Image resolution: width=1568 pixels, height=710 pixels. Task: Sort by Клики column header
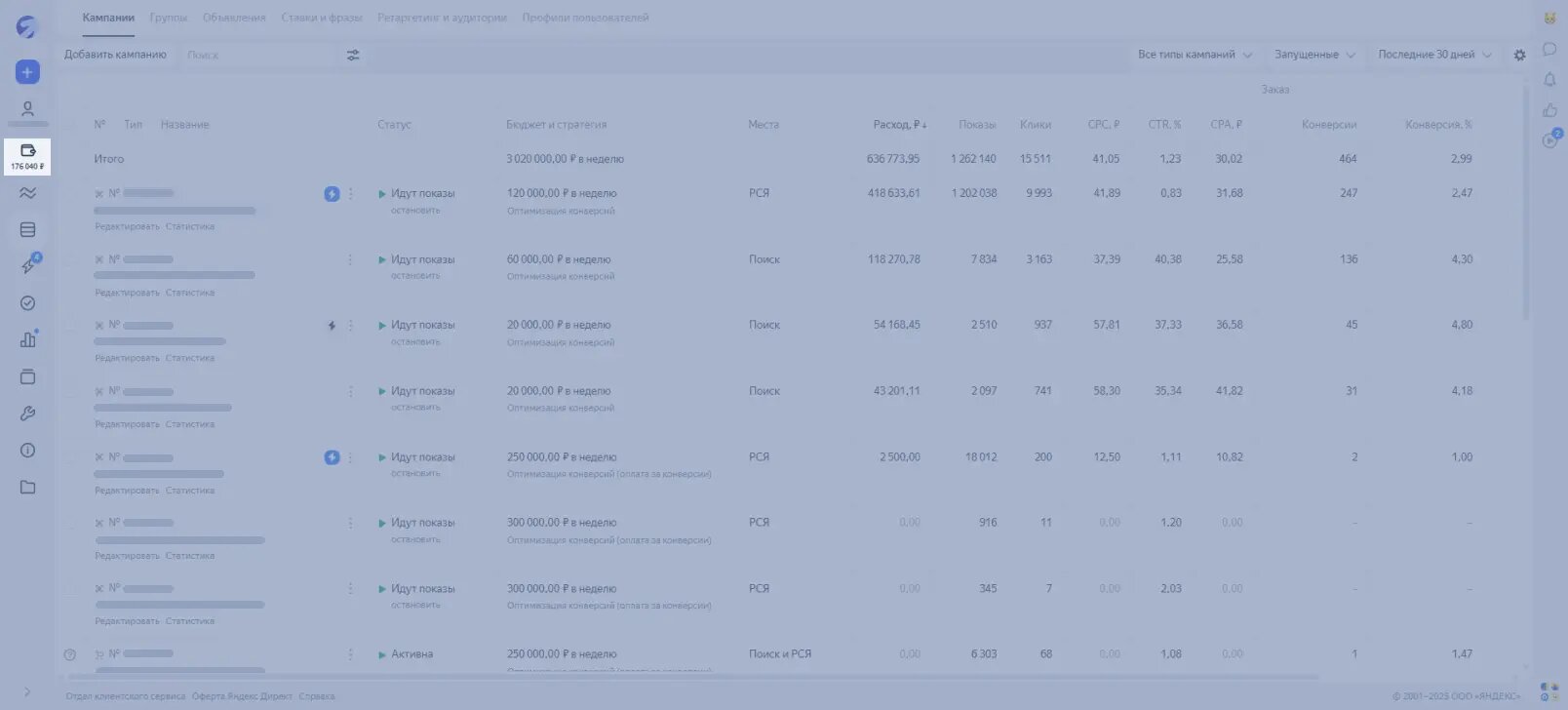1036,125
